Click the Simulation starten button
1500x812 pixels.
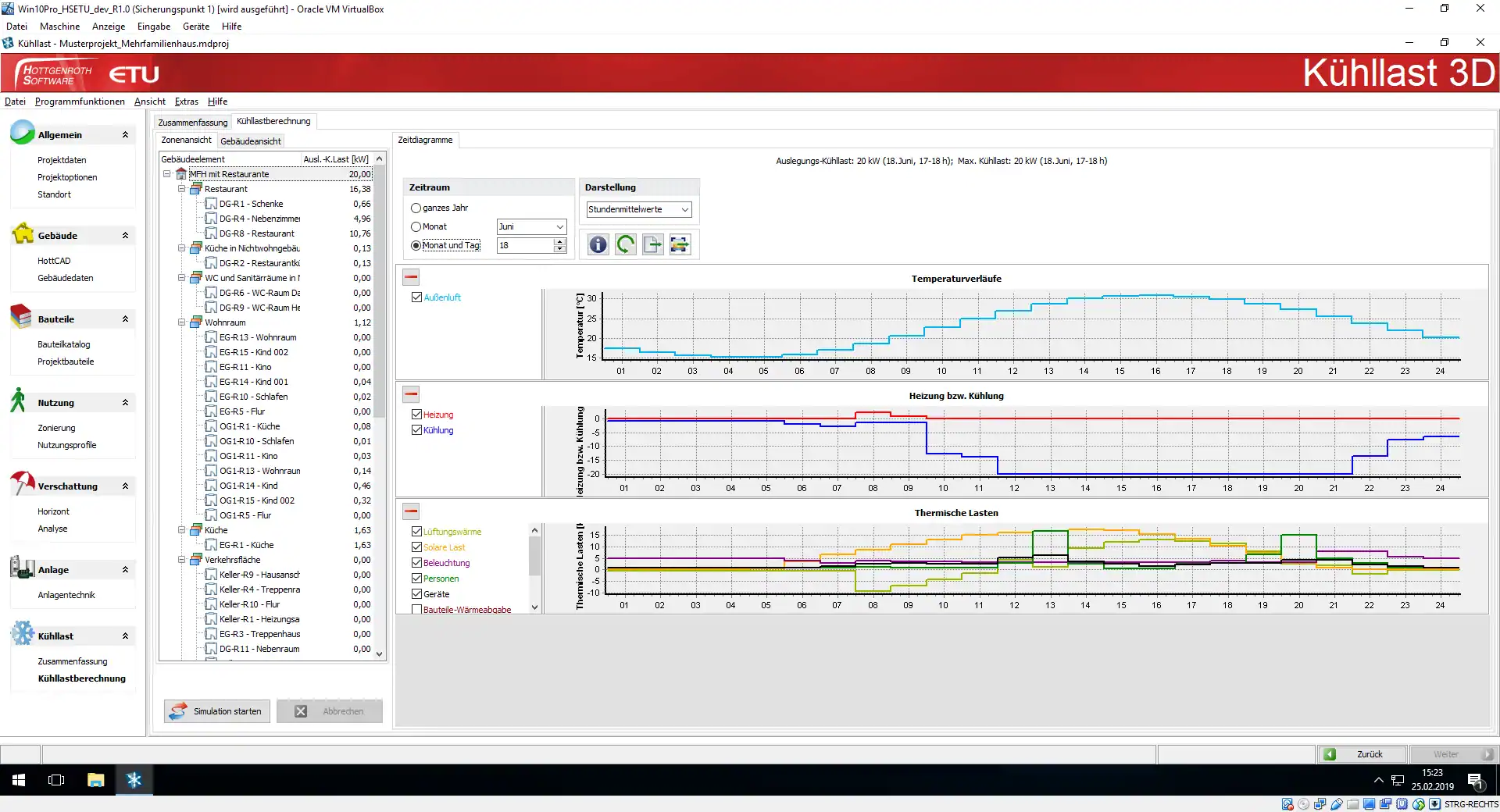217,711
